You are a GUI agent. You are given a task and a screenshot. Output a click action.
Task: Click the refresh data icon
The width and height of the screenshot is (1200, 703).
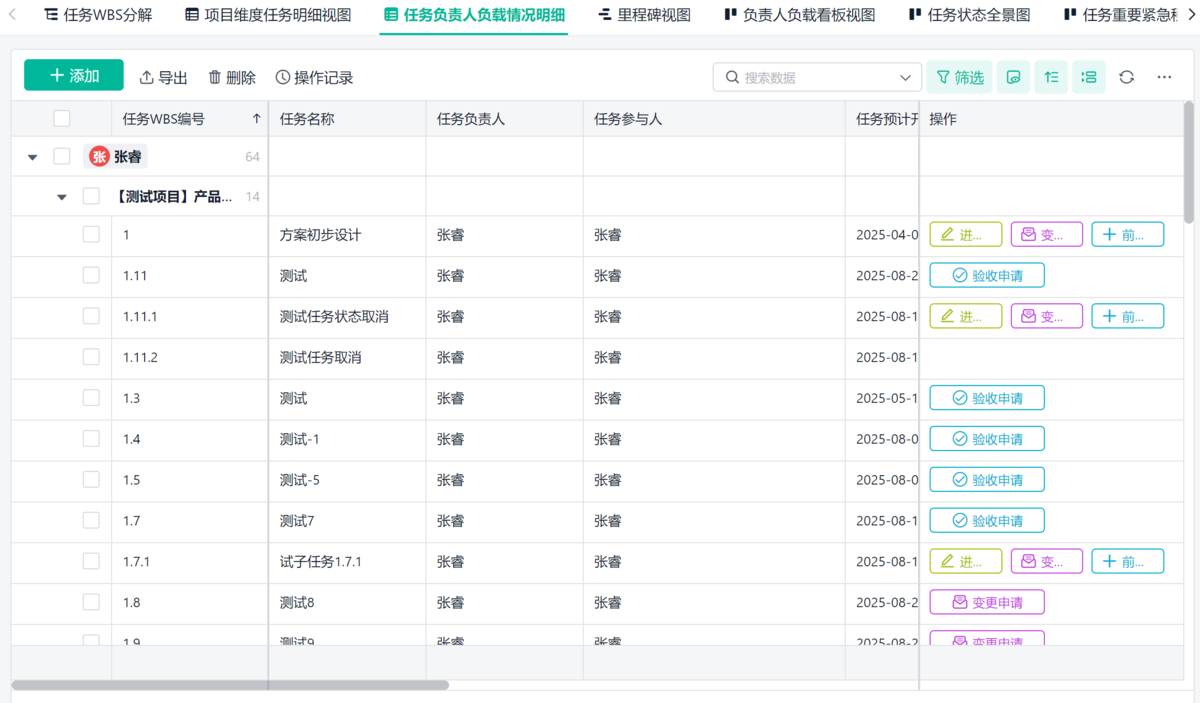[x=1126, y=77]
